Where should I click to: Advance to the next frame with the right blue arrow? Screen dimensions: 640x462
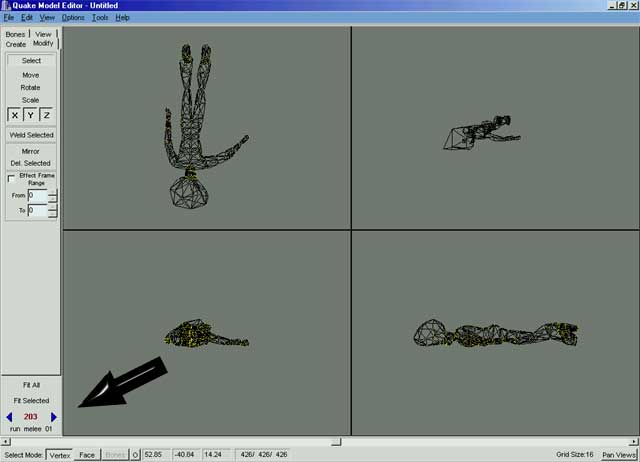click(x=53, y=416)
